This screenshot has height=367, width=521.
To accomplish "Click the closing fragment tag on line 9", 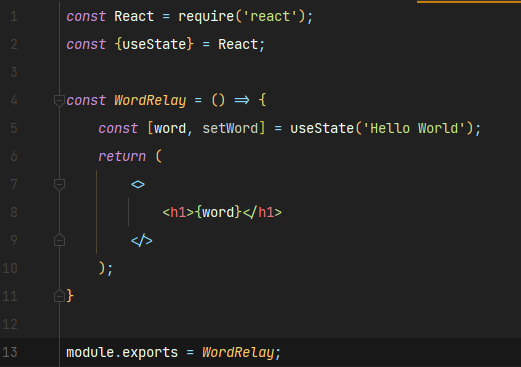I will tap(142, 240).
